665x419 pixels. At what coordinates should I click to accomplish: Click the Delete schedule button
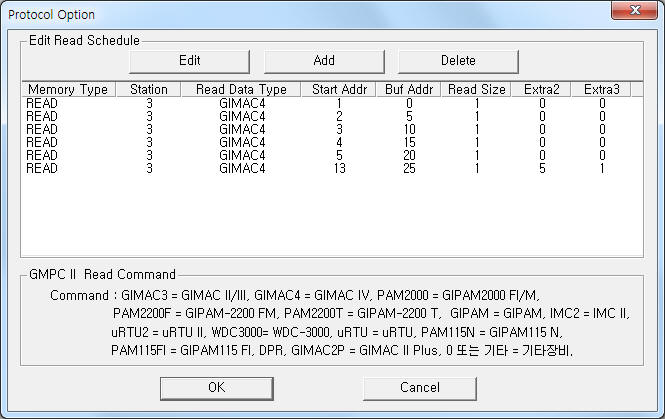pos(458,61)
